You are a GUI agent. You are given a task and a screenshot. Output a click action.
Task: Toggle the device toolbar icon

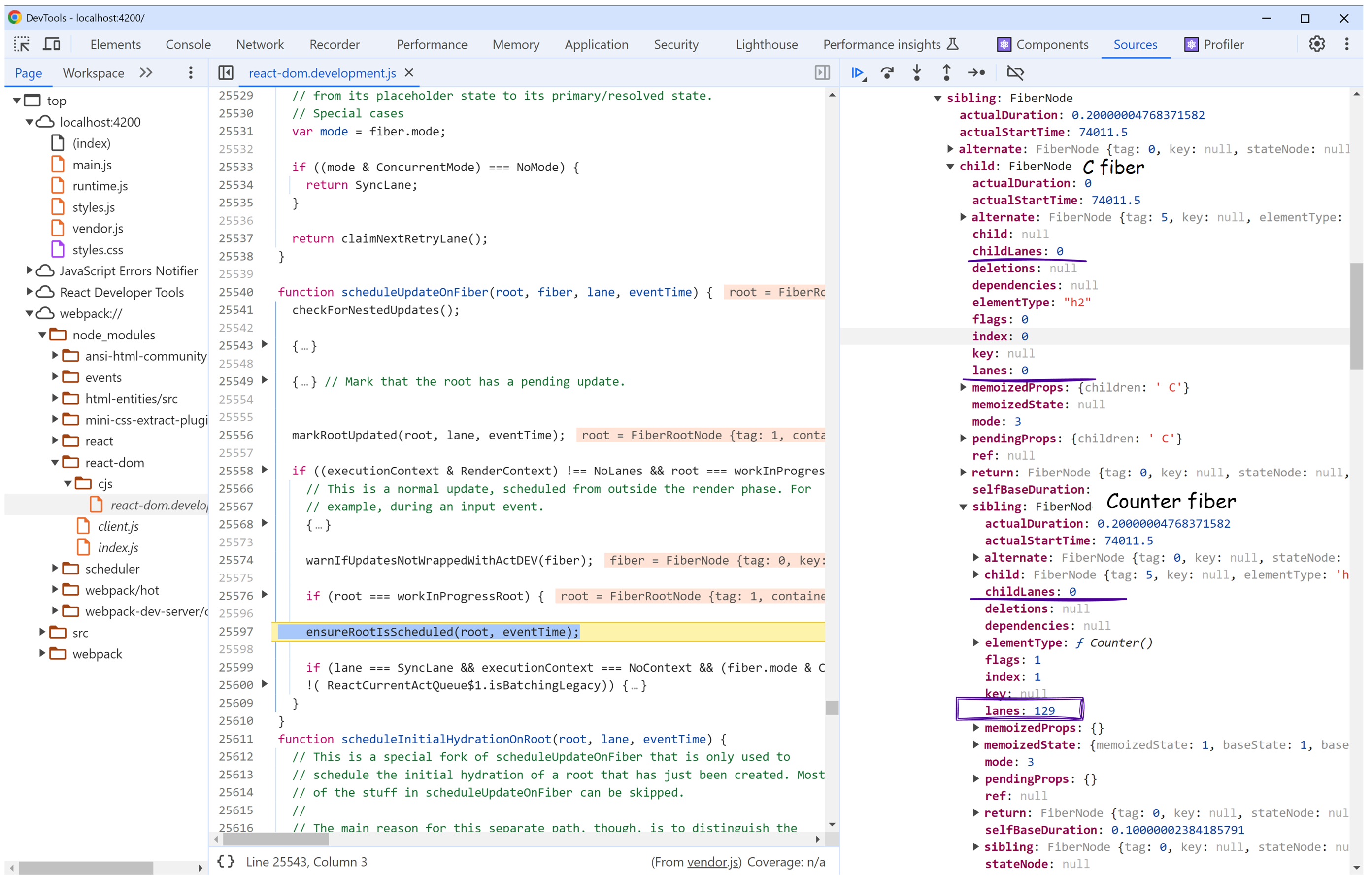52,44
